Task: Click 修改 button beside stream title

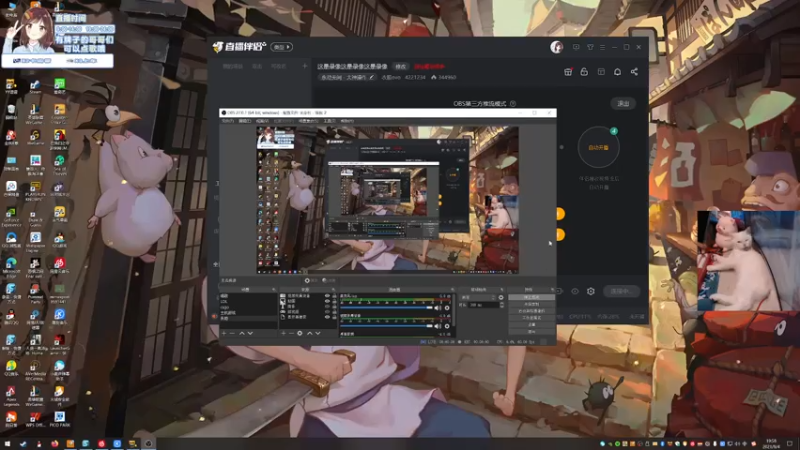Action: point(401,67)
